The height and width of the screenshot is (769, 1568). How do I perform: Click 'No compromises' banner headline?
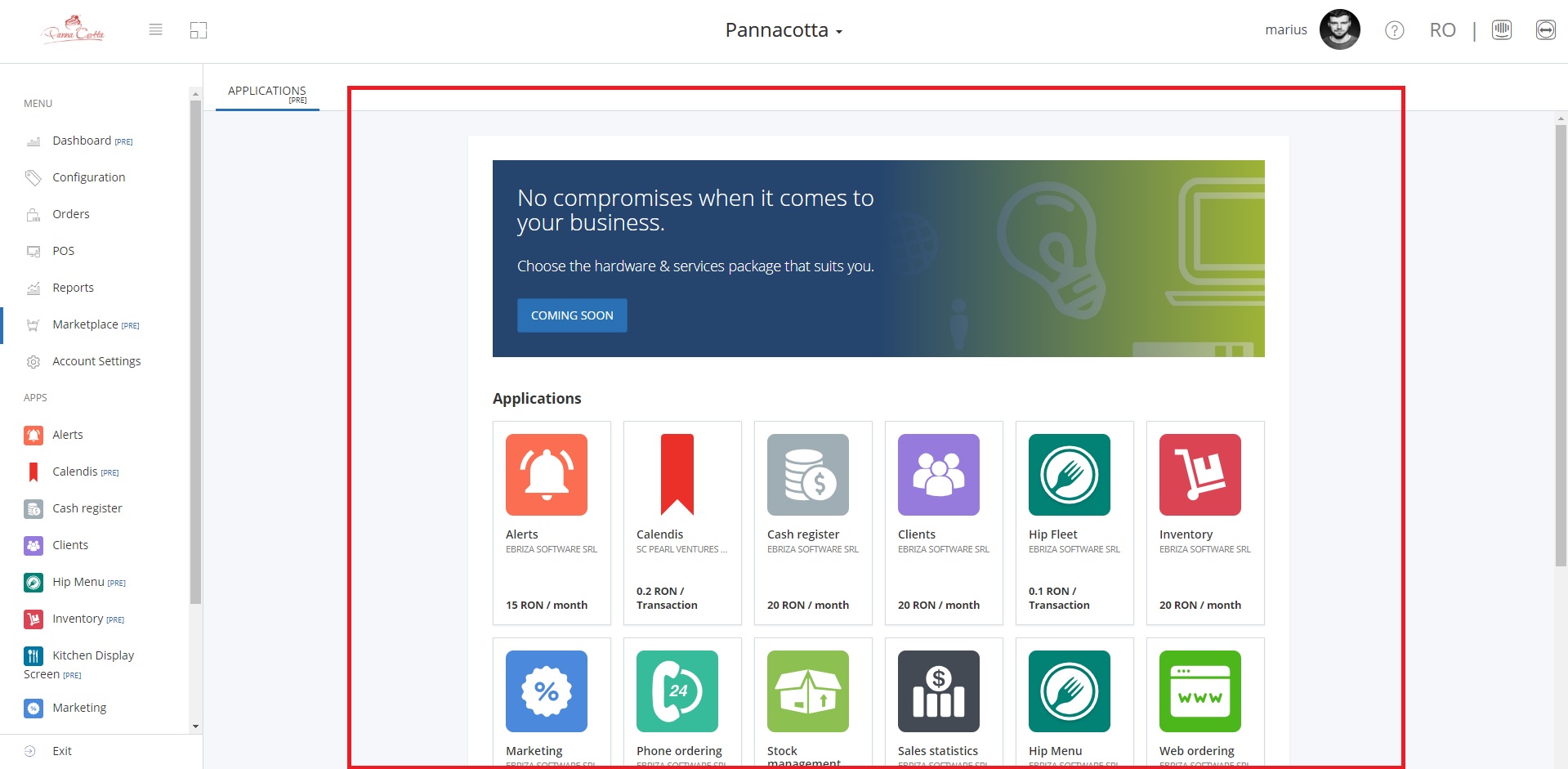695,210
